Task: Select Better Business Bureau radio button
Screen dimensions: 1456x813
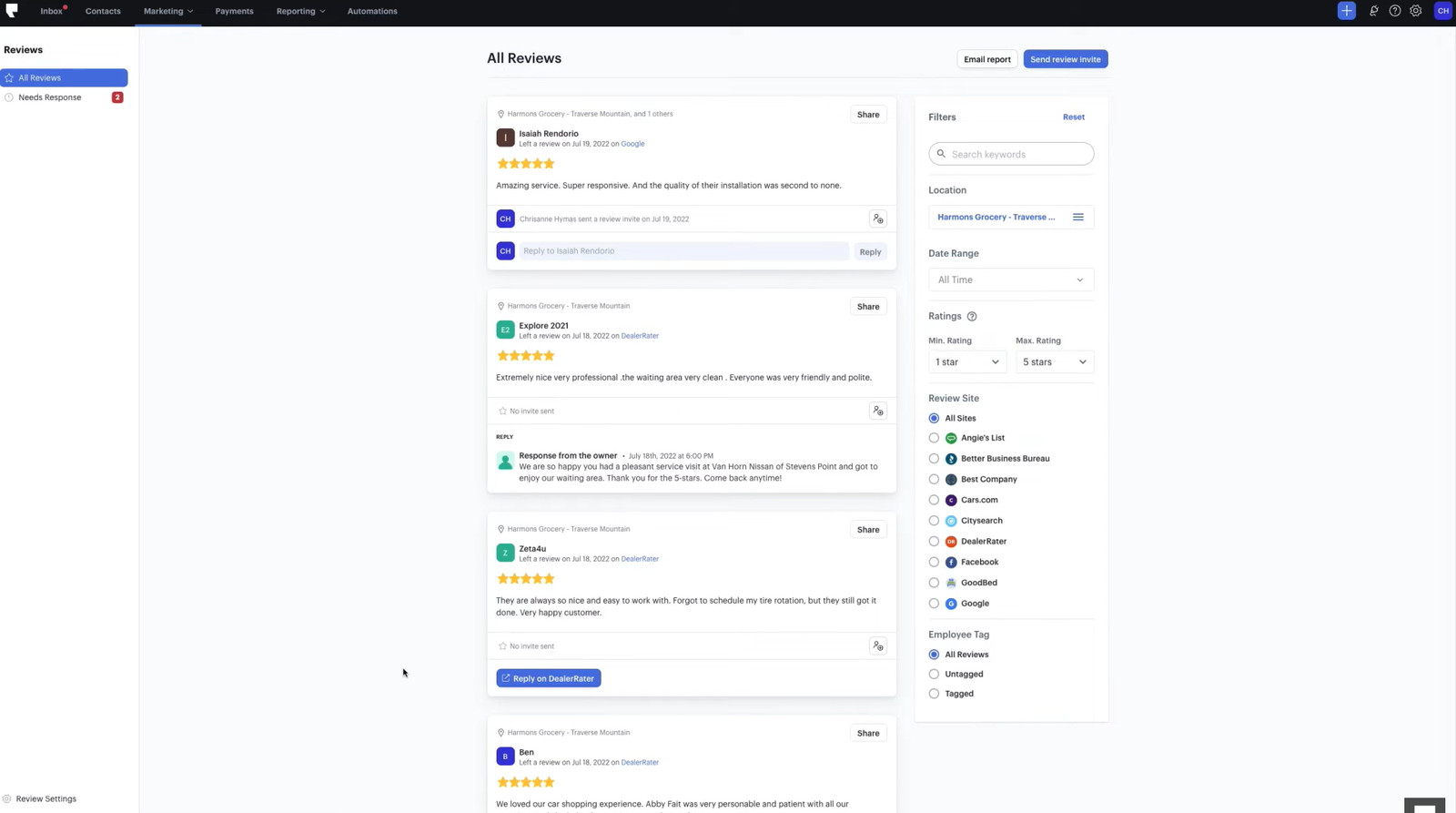Action: [934, 459]
